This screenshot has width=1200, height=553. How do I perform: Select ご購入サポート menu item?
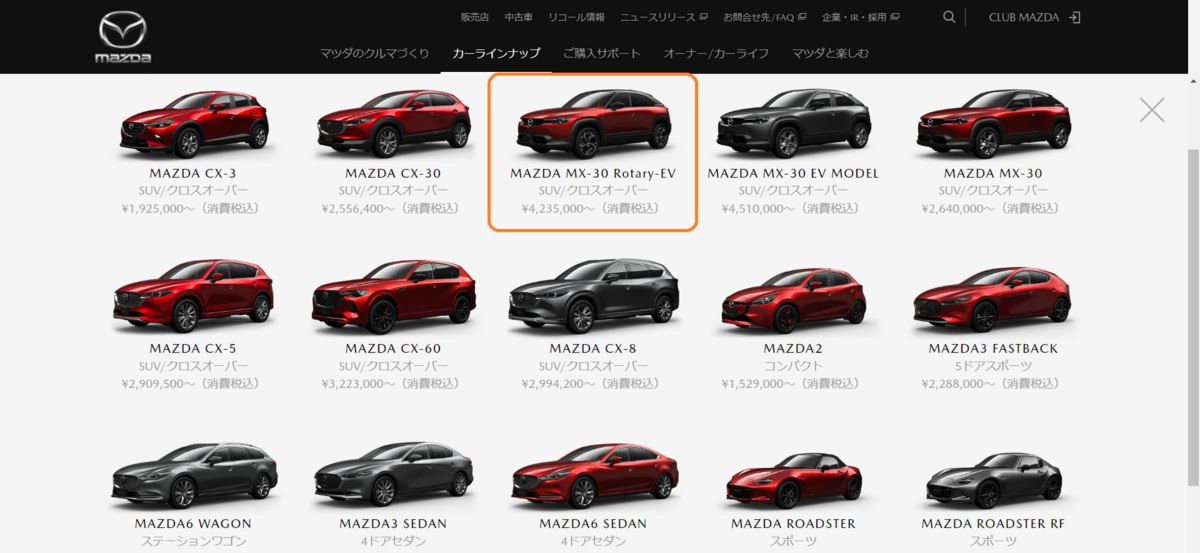click(x=602, y=53)
